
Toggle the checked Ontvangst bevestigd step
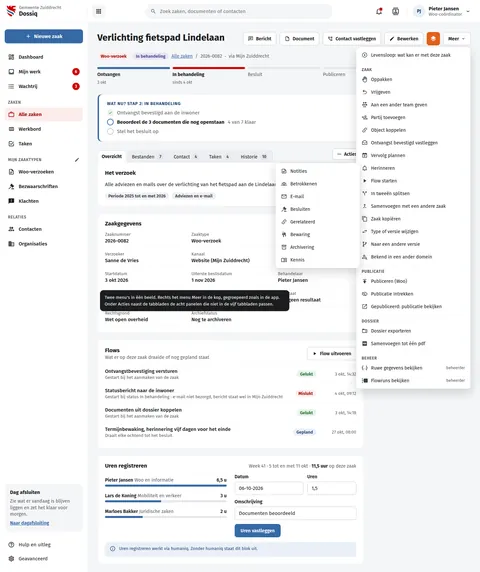110,113
